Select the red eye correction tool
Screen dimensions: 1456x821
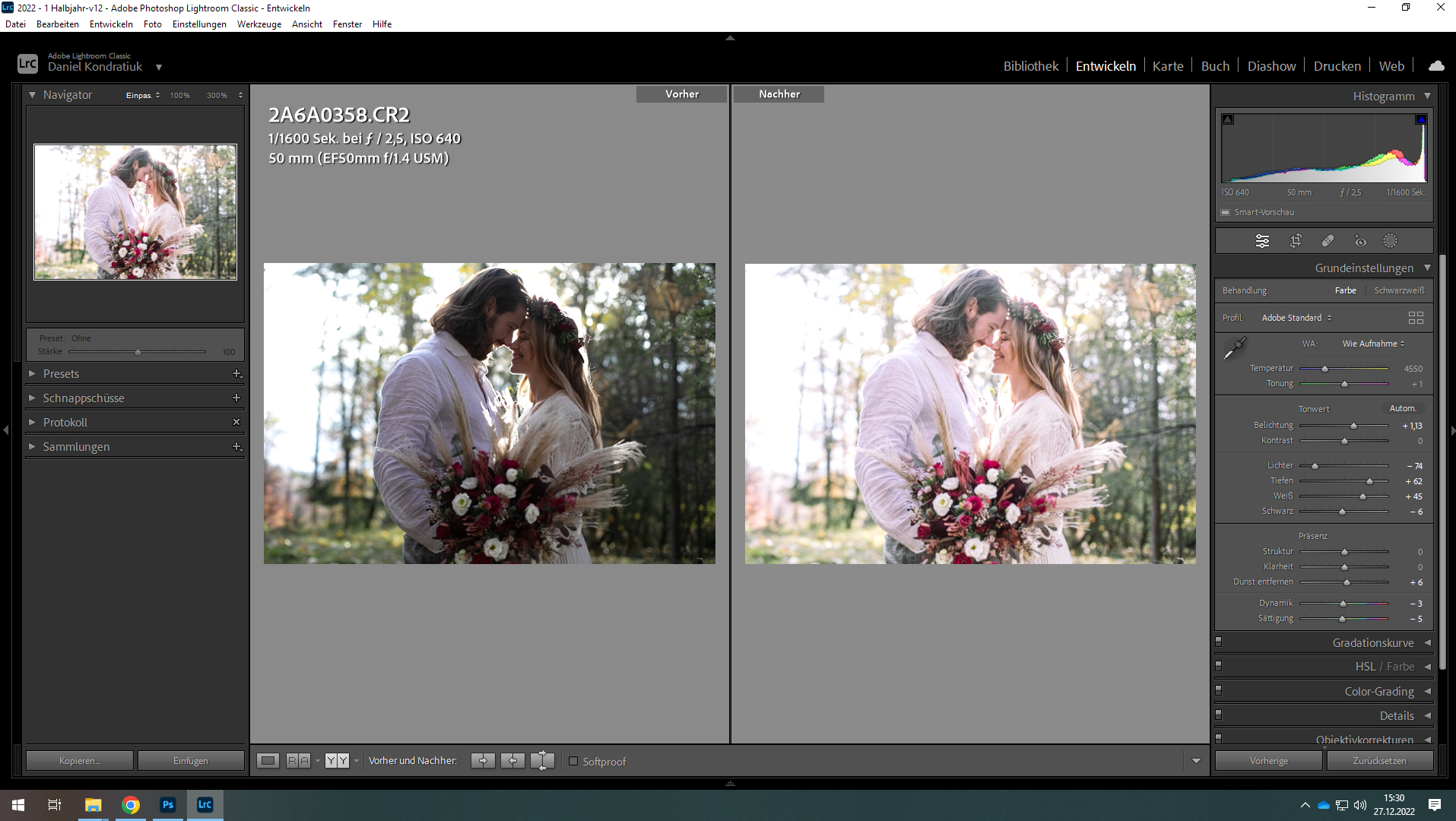point(1360,241)
